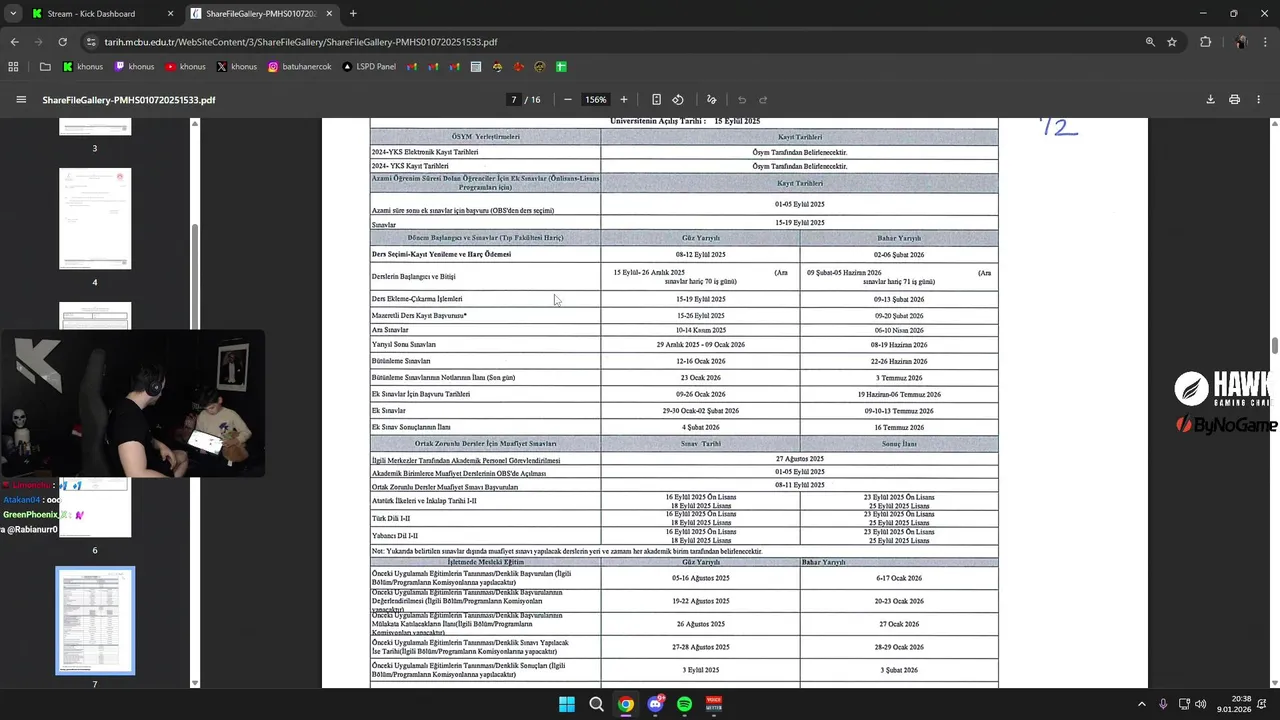Click the '10-14 Kasım 2025' date cell
This screenshot has width=1280, height=720.
[x=700, y=330]
